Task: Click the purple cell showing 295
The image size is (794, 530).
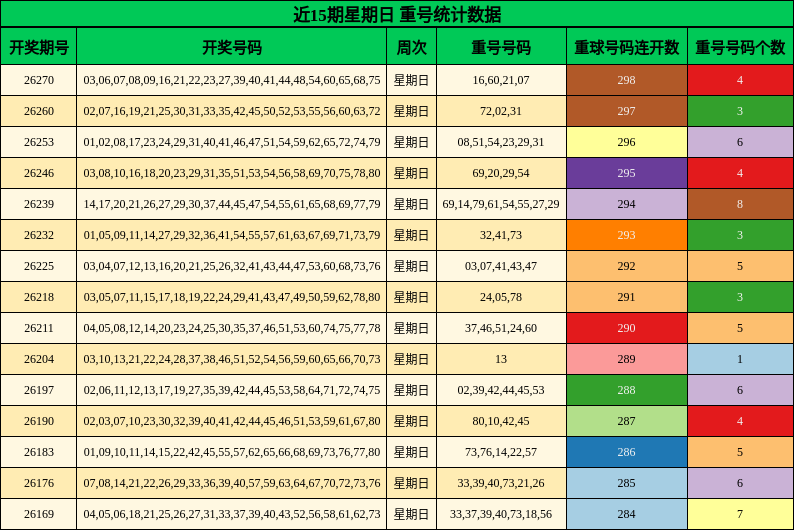Action: tap(626, 173)
